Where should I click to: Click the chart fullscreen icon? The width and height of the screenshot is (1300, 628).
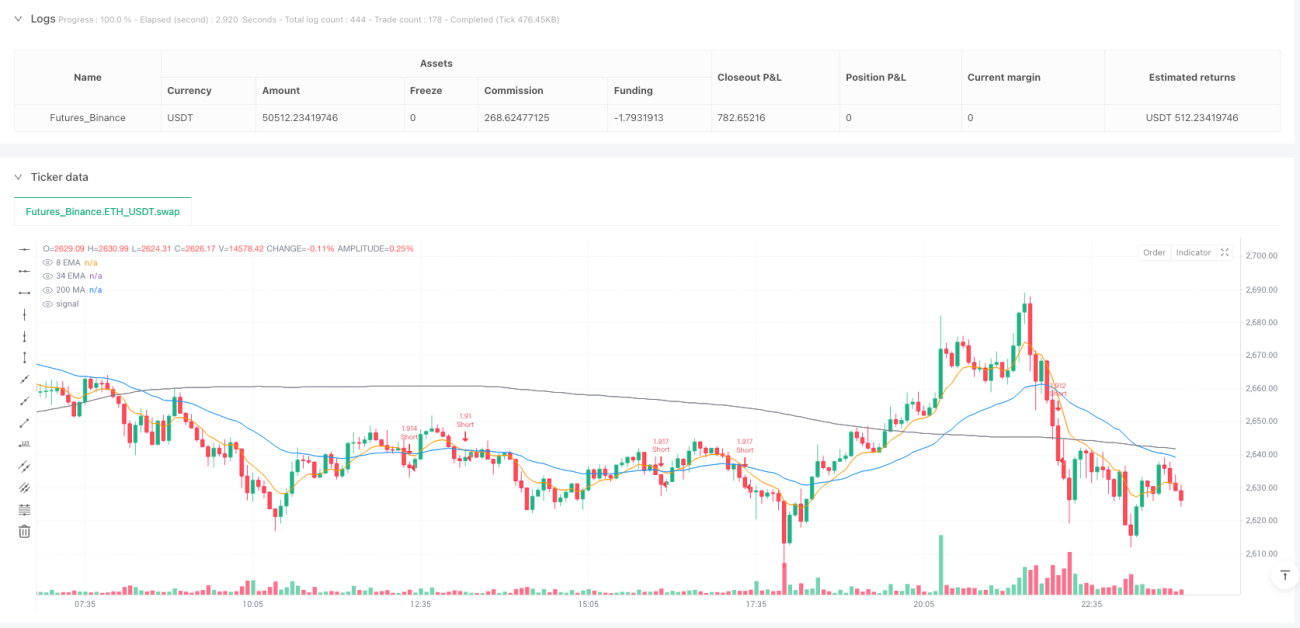[x=1224, y=252]
